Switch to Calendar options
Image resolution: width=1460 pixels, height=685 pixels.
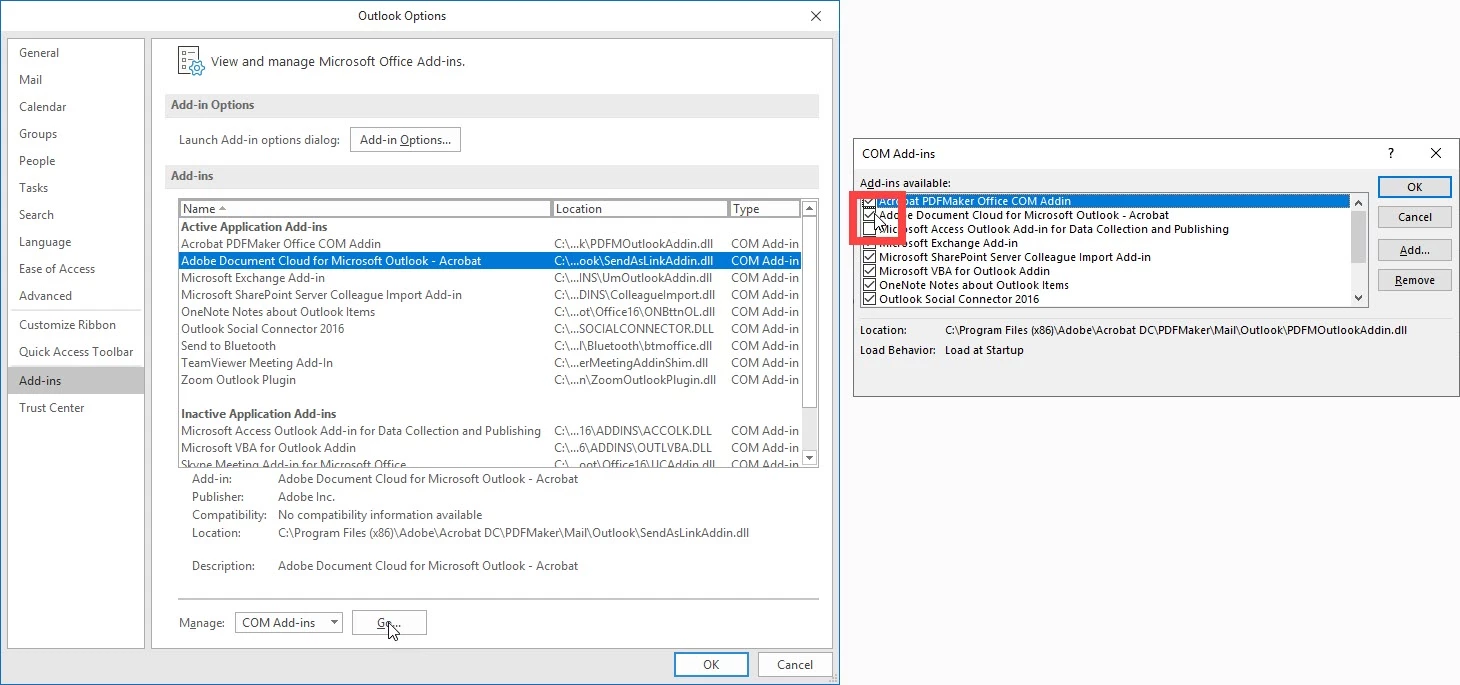76,107
